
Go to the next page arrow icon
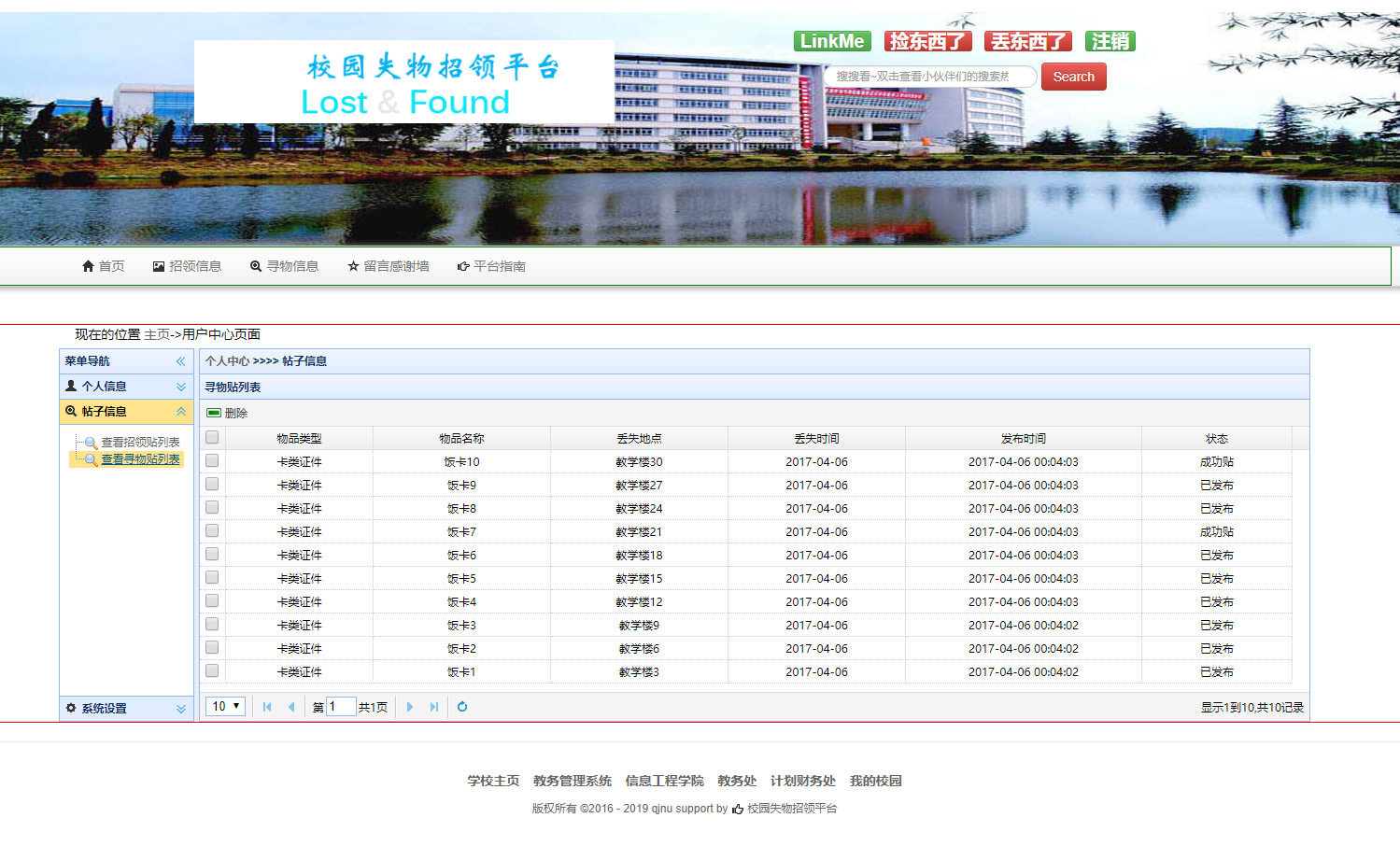410,707
